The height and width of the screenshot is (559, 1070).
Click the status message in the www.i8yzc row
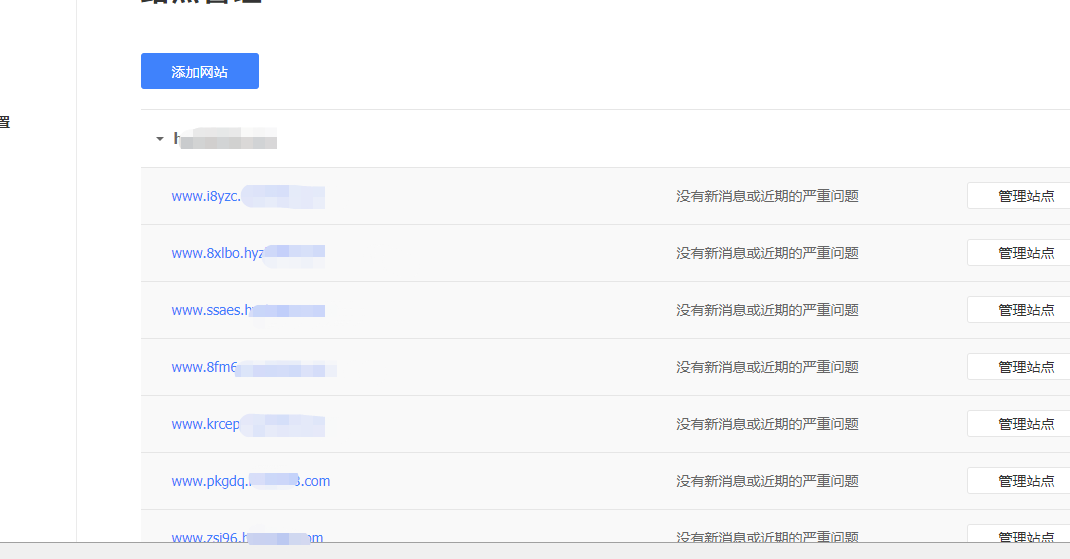[x=767, y=196]
